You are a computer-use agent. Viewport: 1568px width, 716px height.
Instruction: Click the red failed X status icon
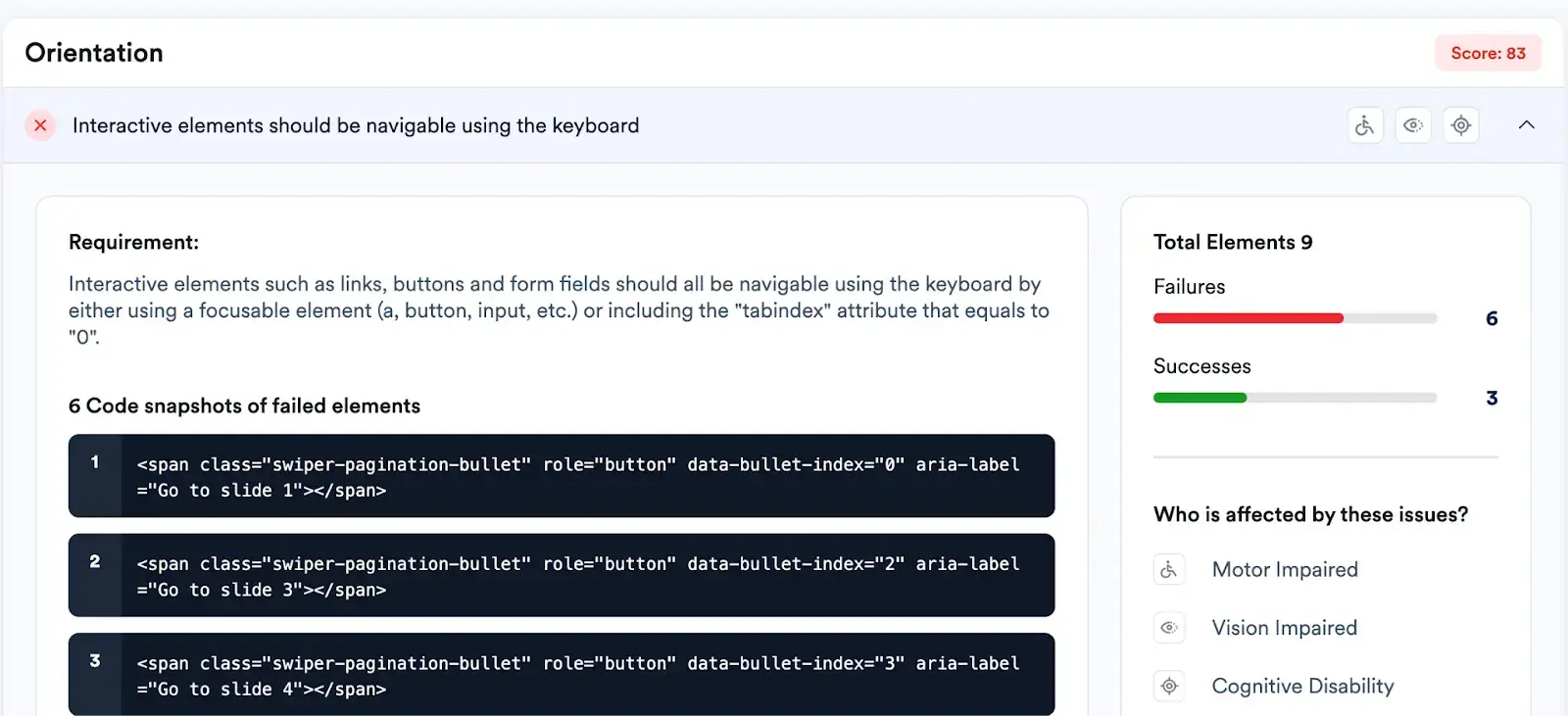pos(40,125)
